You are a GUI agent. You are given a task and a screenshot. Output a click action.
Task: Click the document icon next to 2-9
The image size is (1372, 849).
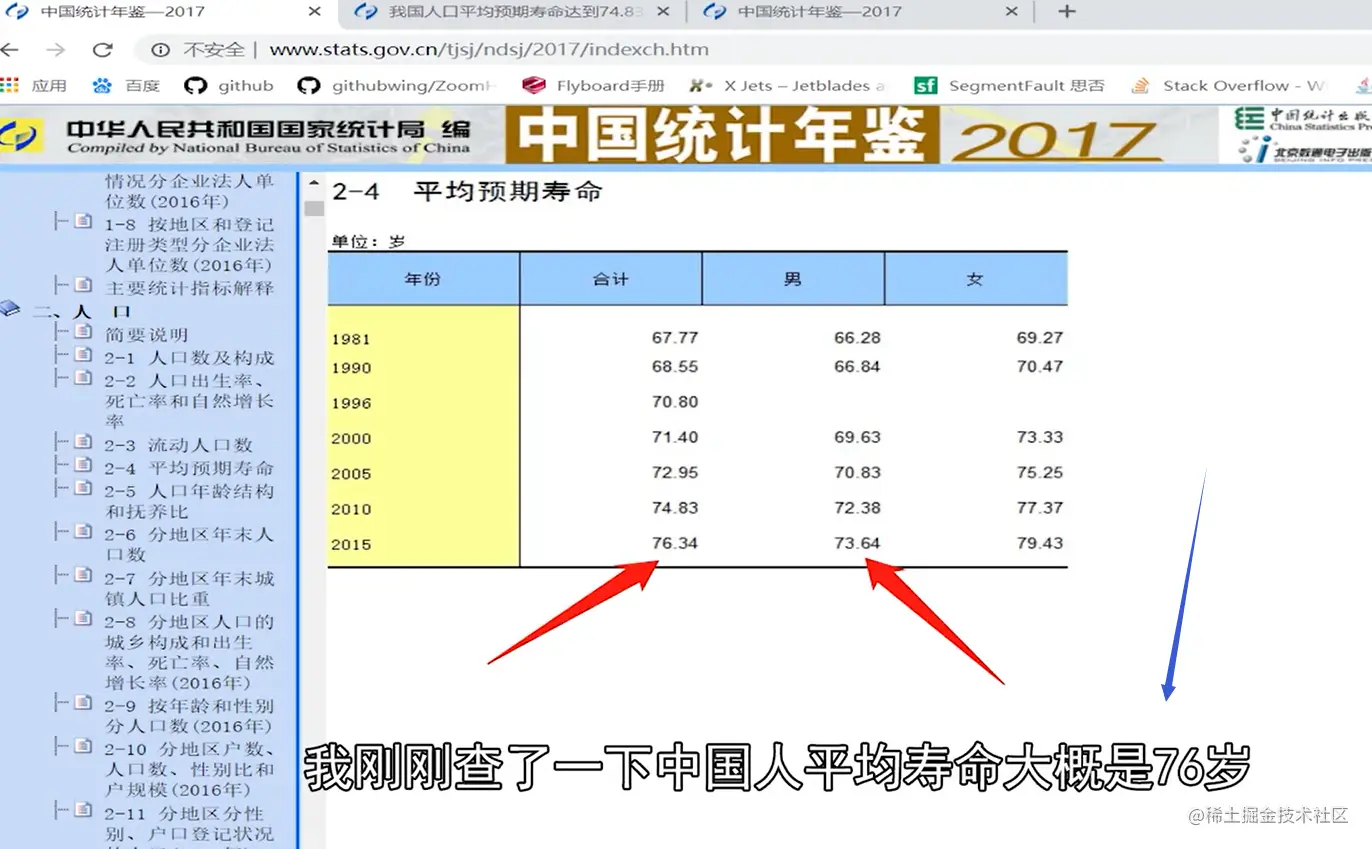84,703
